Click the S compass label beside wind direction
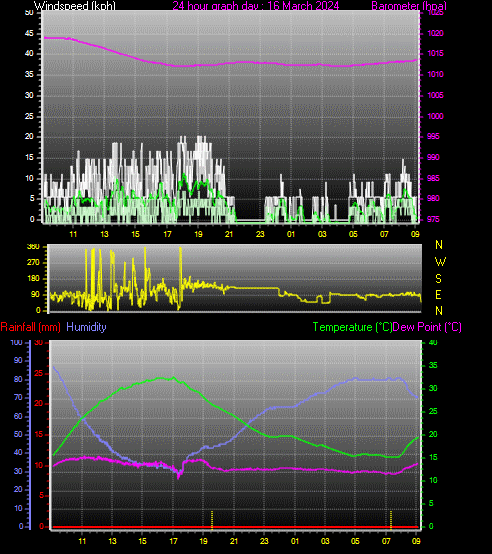The image size is (492, 554). click(x=438, y=279)
